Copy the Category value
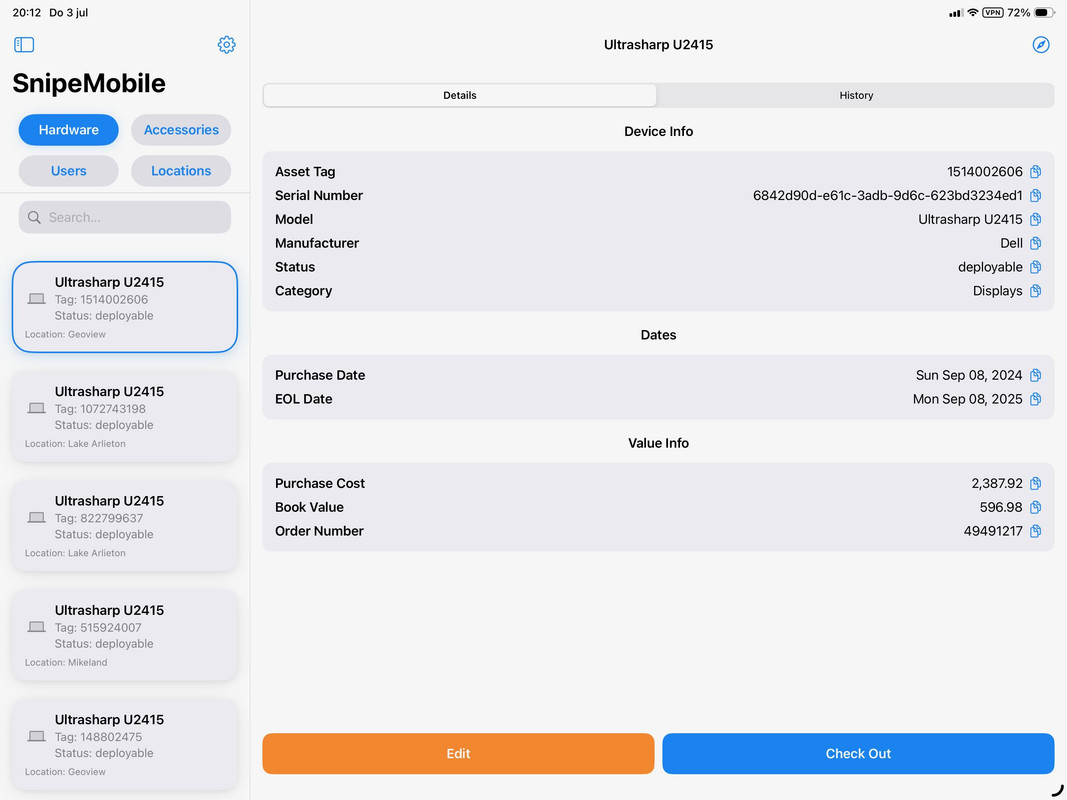1067x800 pixels. tap(1036, 290)
